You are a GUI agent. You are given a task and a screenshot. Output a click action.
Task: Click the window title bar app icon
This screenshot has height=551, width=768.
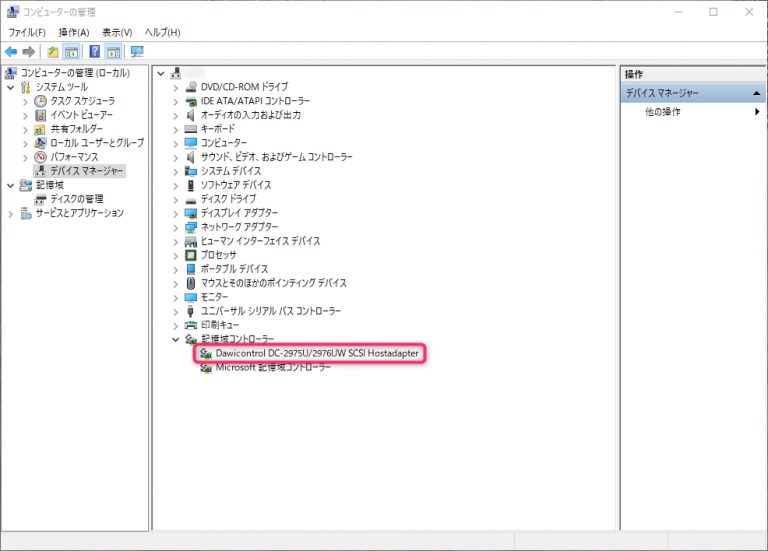tap(13, 12)
